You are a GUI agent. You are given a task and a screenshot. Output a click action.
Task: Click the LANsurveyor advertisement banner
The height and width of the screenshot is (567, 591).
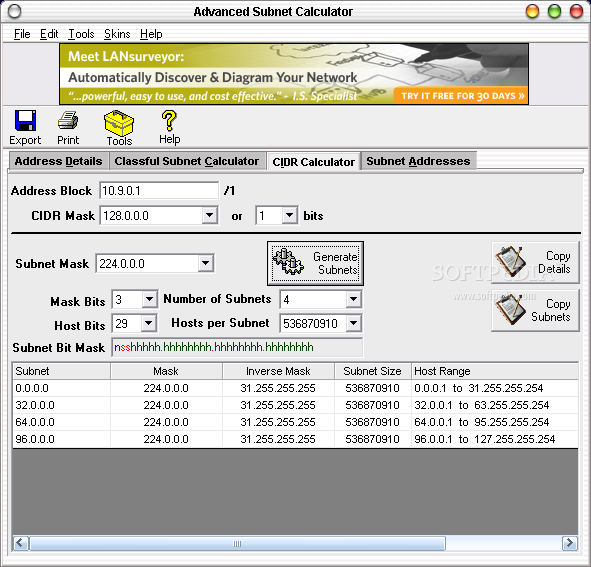pyautogui.click(x=294, y=74)
